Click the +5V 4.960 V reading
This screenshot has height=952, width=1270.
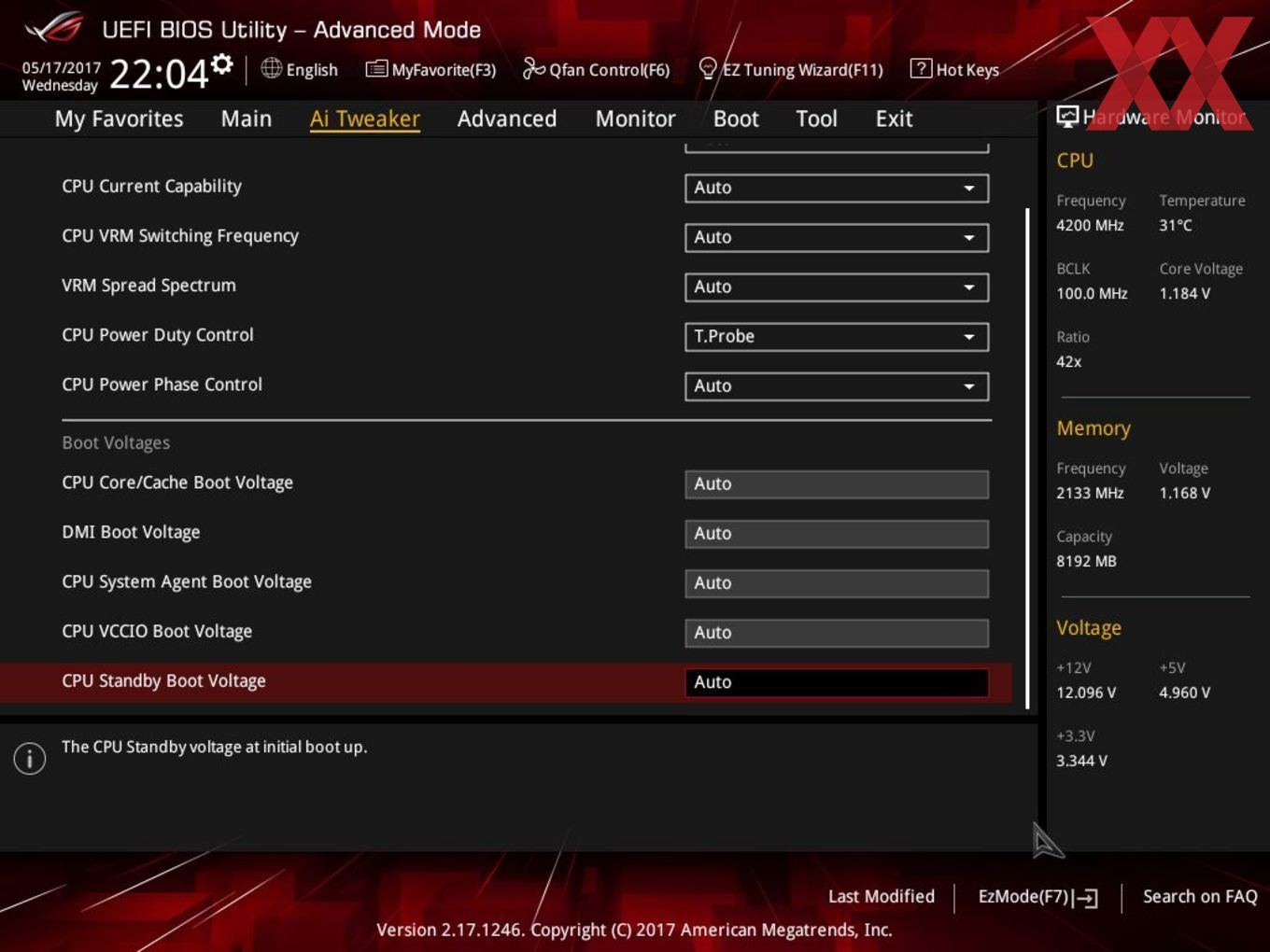tap(1184, 693)
